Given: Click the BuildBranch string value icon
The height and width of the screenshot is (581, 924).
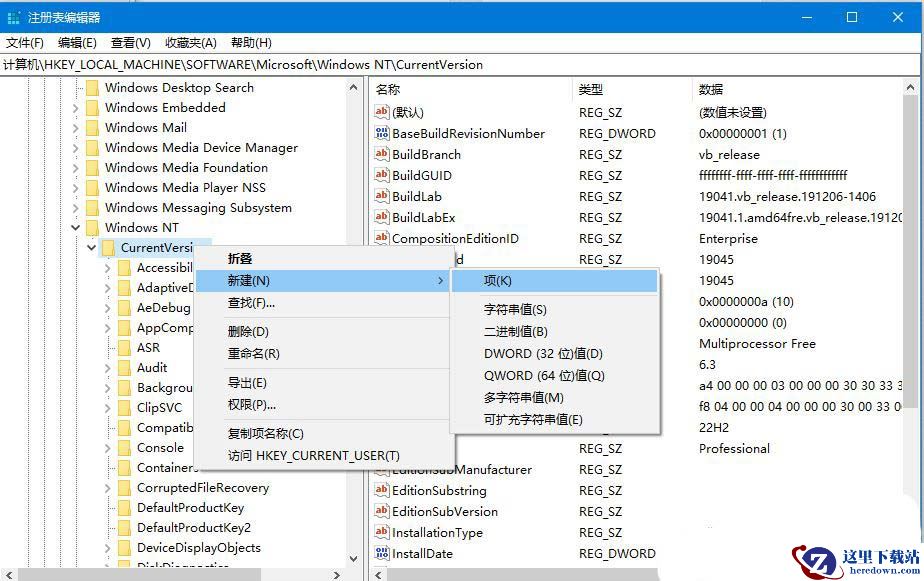Looking at the screenshot, I should coord(382,154).
